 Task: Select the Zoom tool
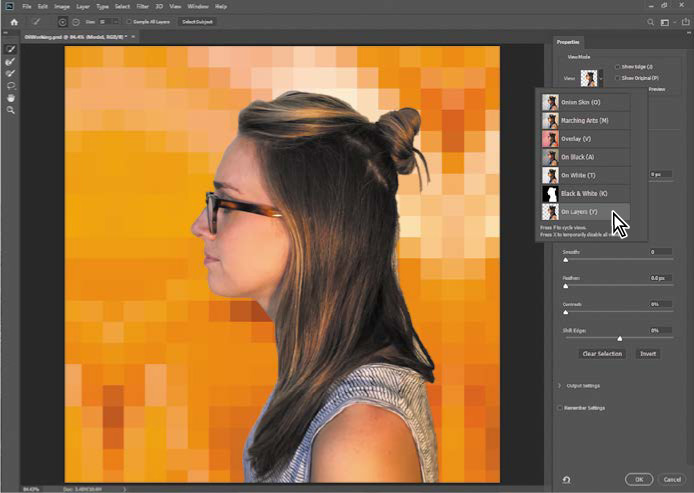tap(11, 109)
